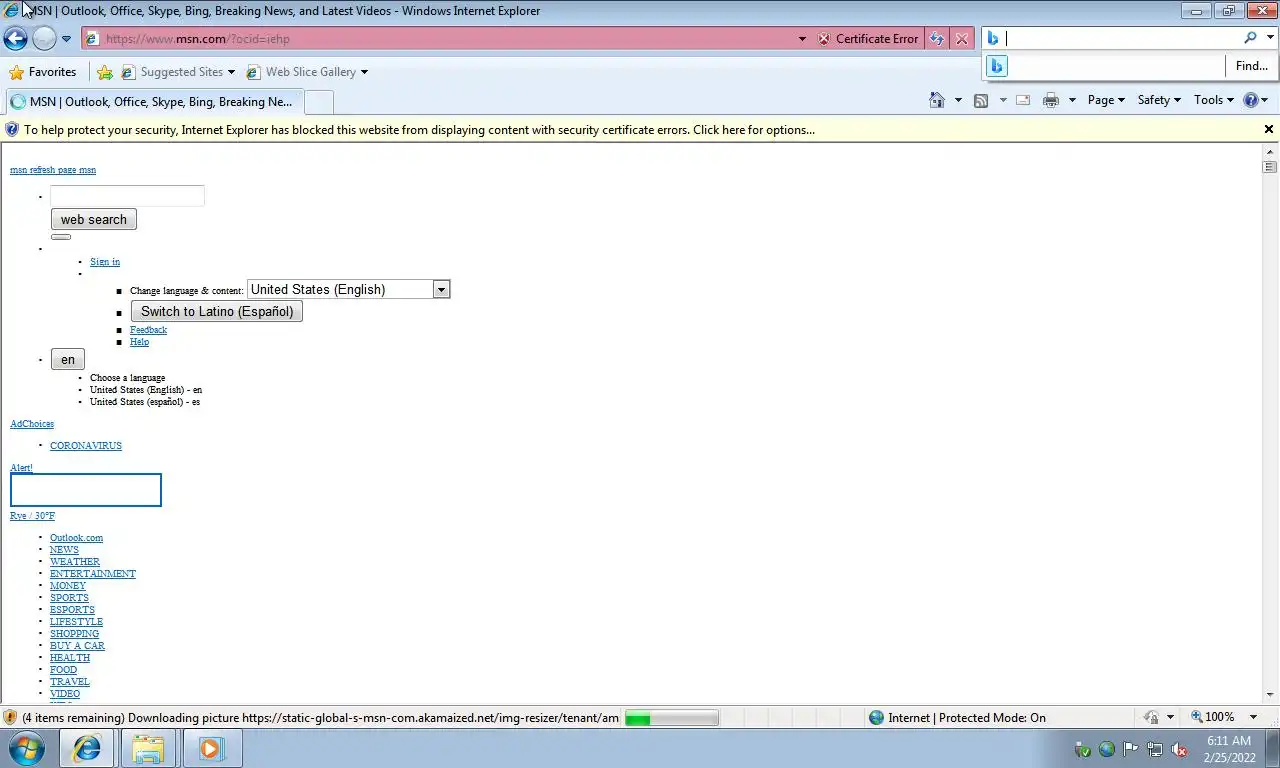Open the Windows Start menu orb
Viewport: 1280px width, 768px height.
(x=27, y=748)
